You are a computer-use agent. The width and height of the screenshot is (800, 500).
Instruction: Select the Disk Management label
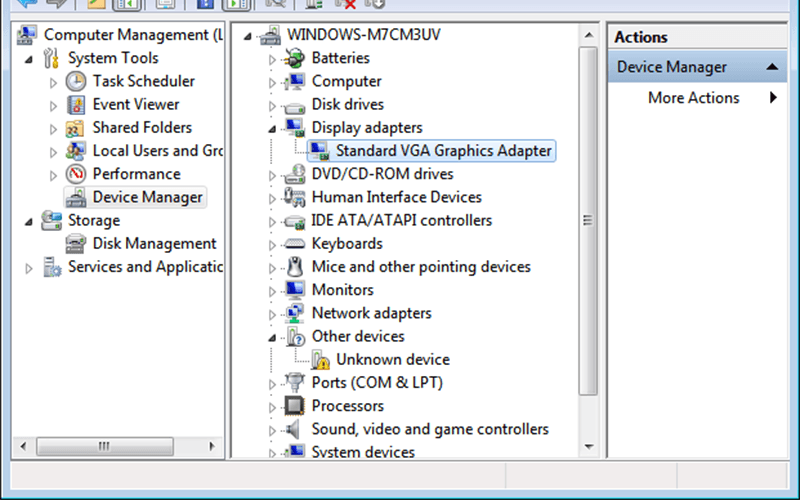pyautogui.click(x=155, y=244)
